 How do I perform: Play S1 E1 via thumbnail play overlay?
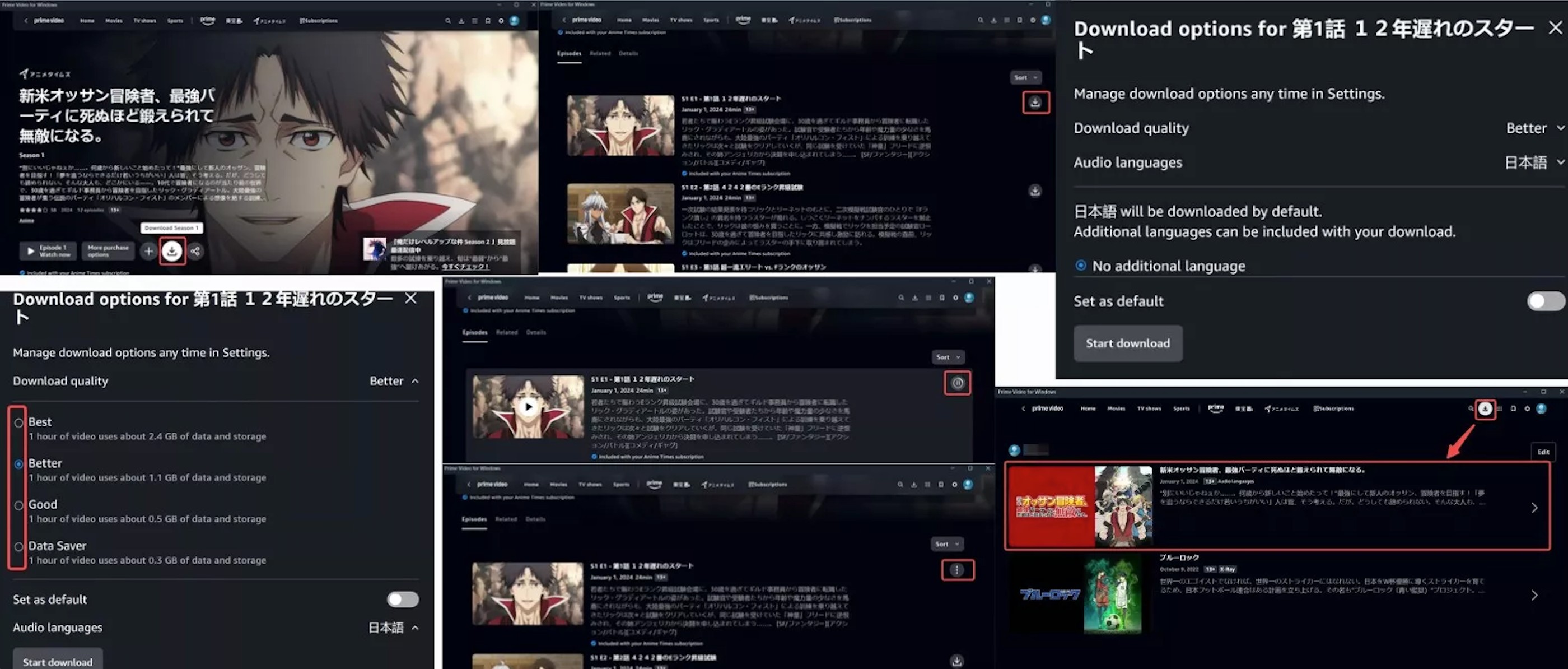click(x=528, y=406)
